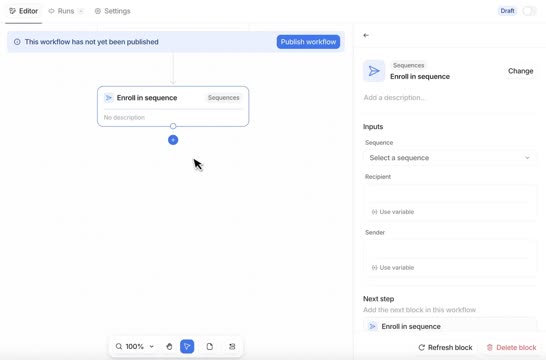Click the Recipient input field
This screenshot has height=360, width=546.
449,195
